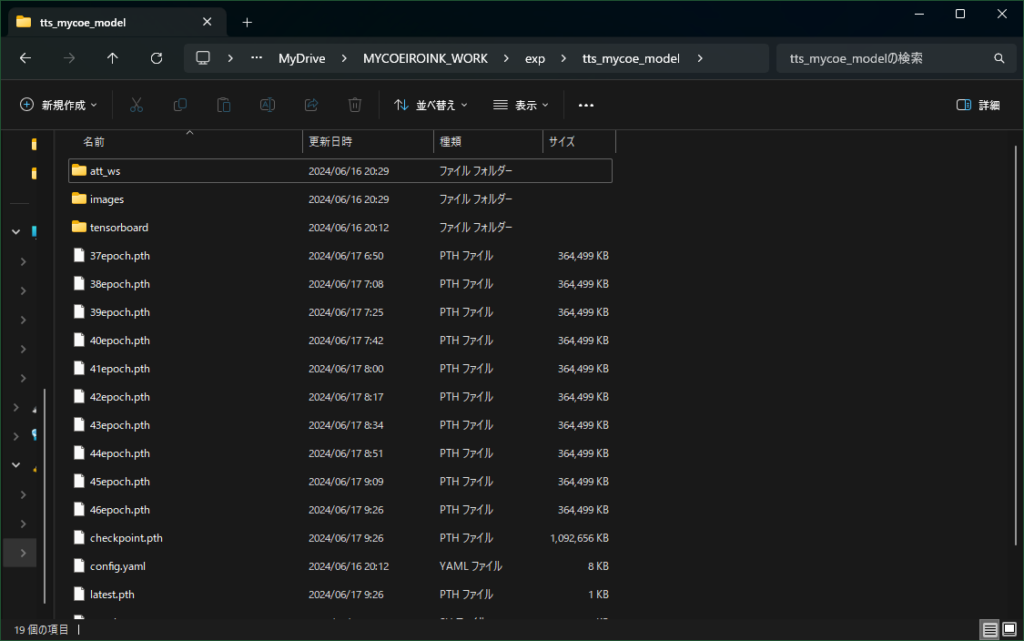Go up one folder level
This screenshot has width=1024, height=641.
pos(112,58)
